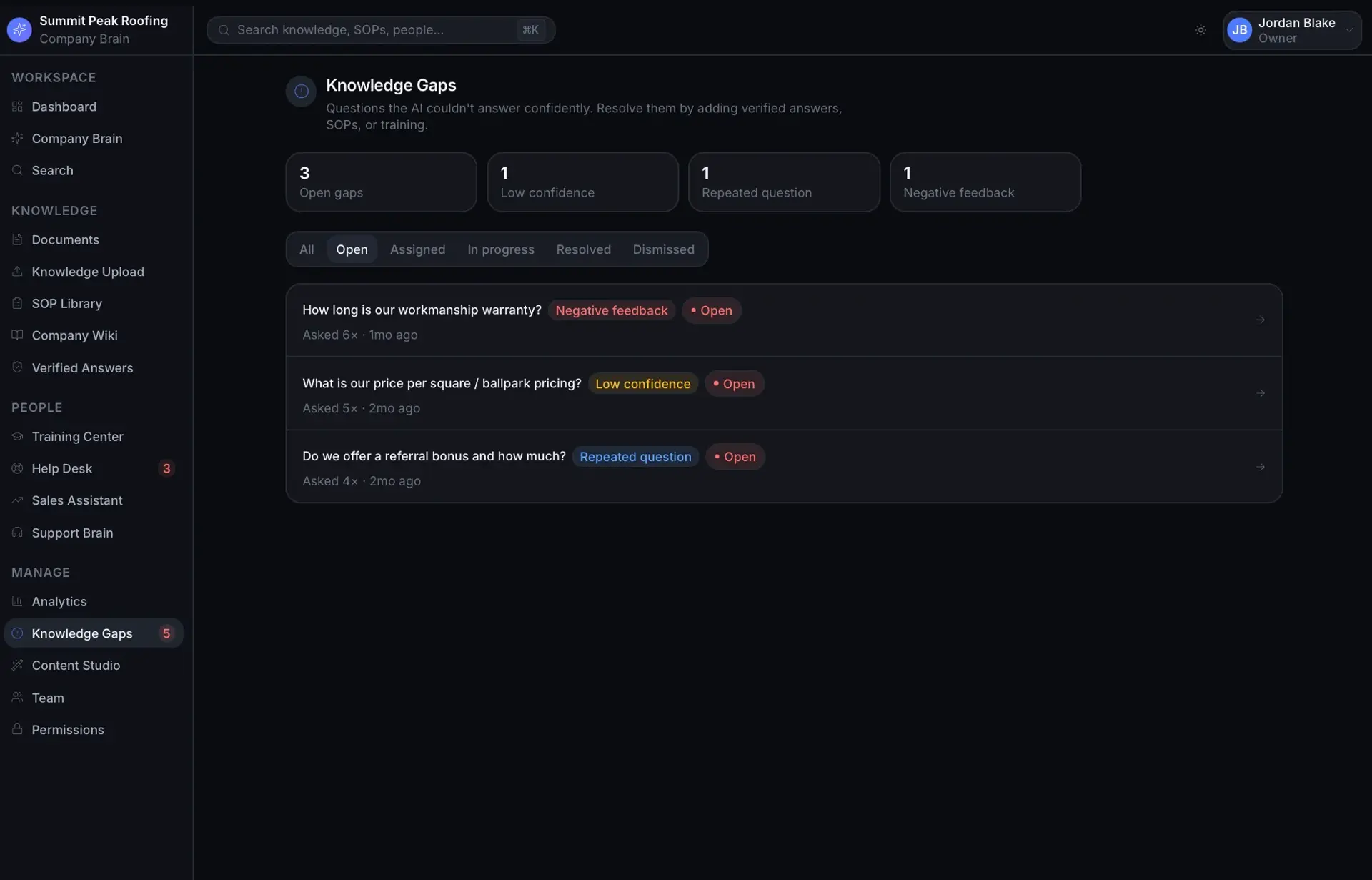Click the Dashboard grid icon

(17, 107)
